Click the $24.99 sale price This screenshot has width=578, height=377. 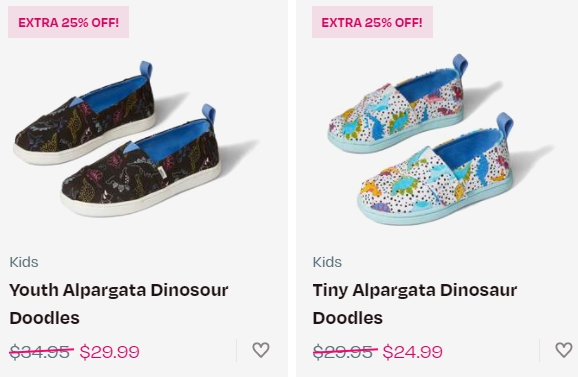point(412,352)
